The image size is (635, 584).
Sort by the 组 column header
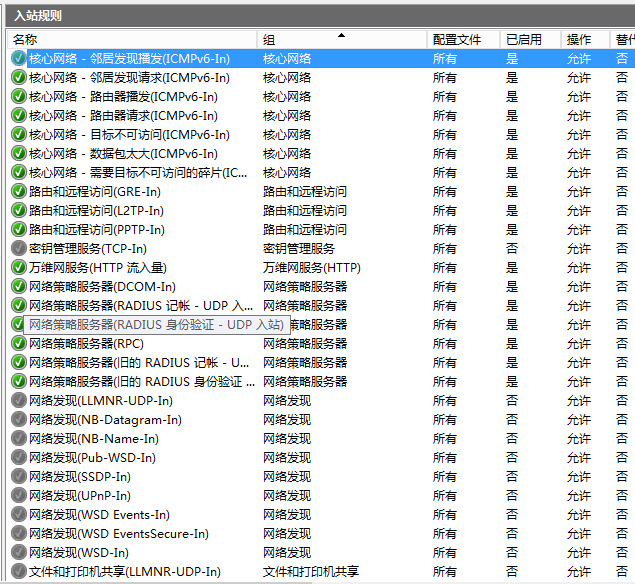[x=342, y=40]
